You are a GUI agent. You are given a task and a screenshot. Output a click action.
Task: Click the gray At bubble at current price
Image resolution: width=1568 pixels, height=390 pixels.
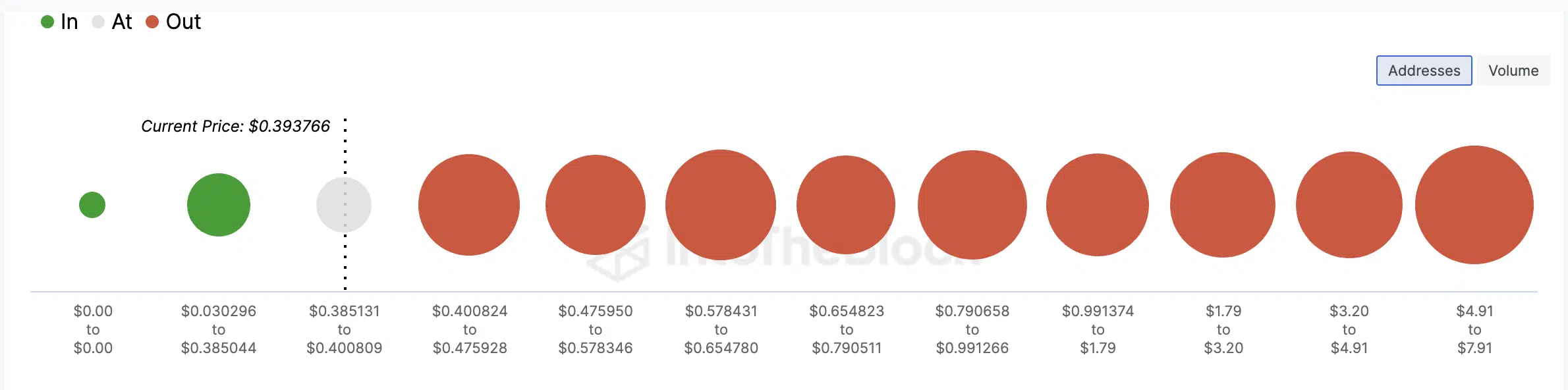tap(344, 205)
